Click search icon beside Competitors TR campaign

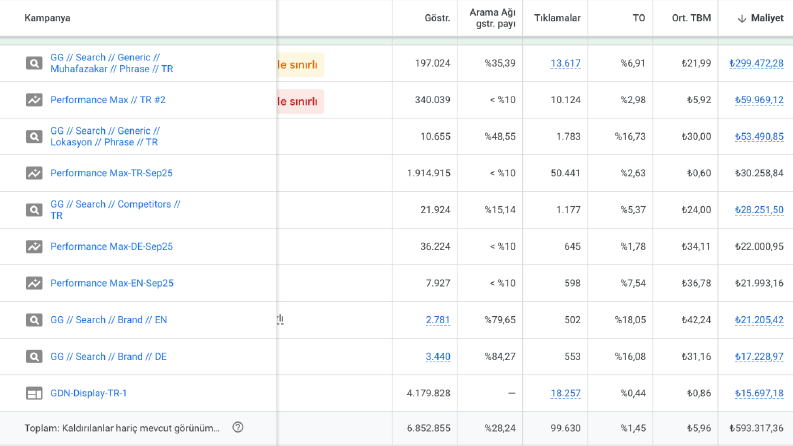click(34, 210)
